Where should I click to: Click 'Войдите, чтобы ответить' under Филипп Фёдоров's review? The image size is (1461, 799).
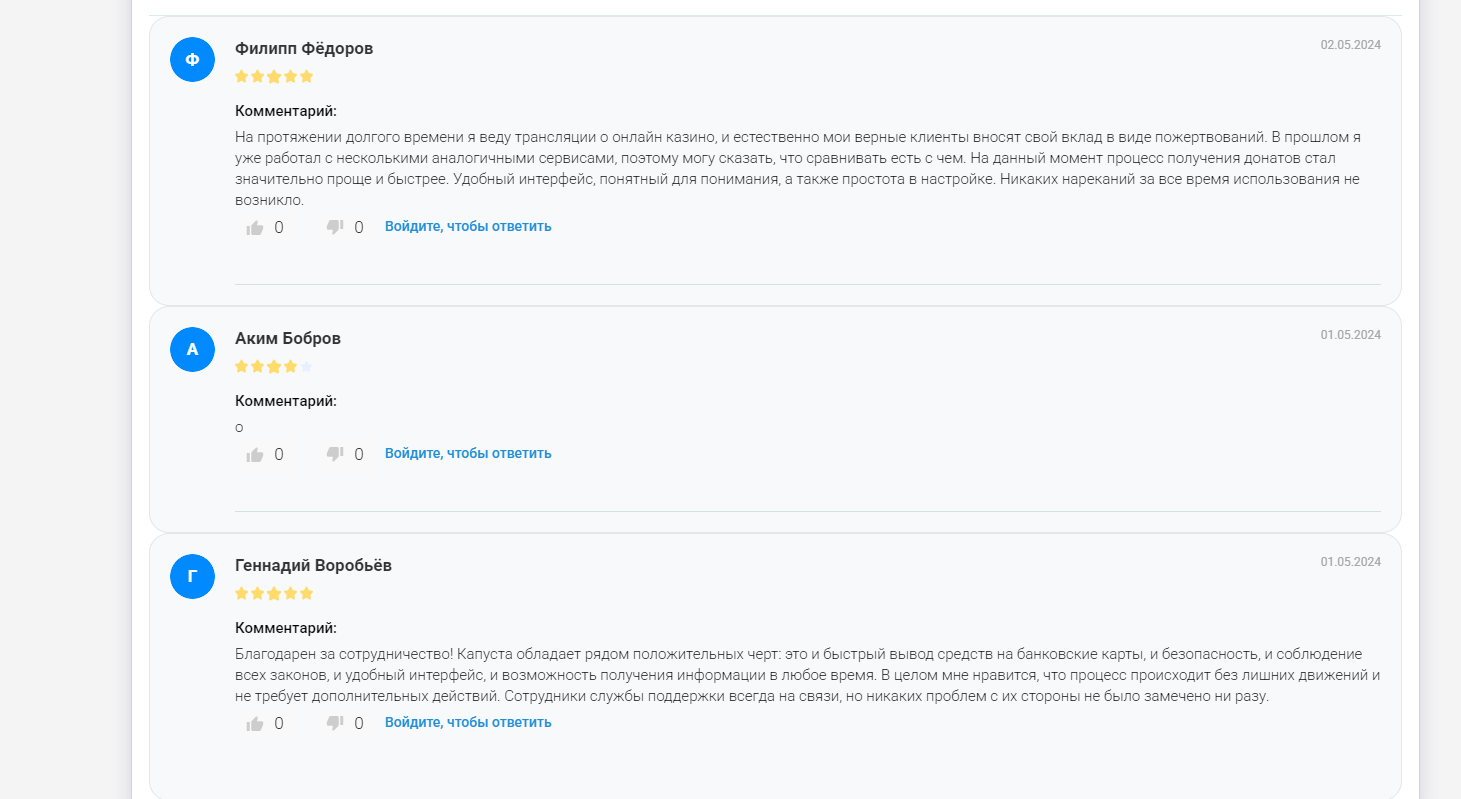pyautogui.click(x=468, y=227)
